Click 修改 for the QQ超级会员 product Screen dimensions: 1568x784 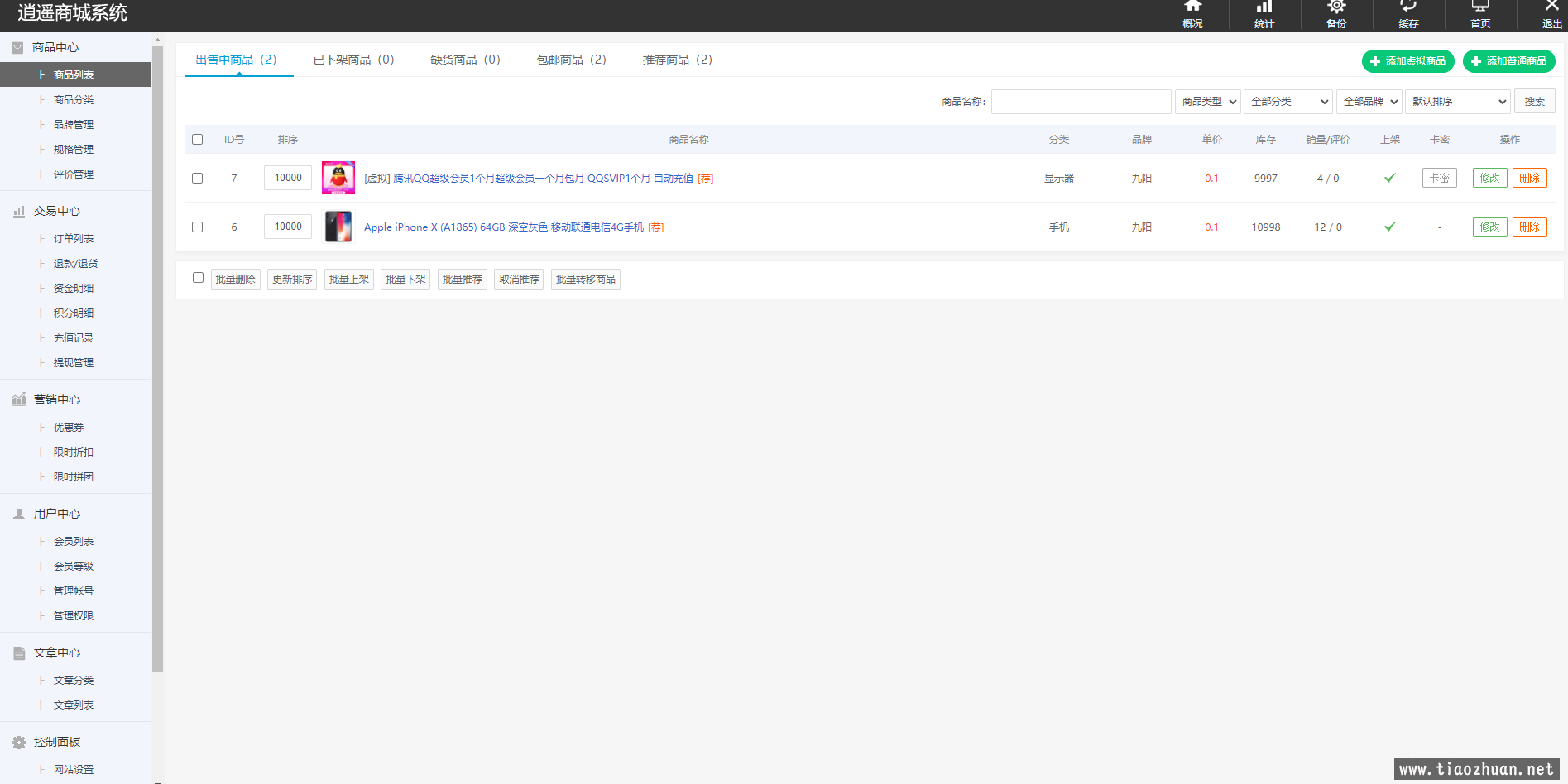point(1490,178)
